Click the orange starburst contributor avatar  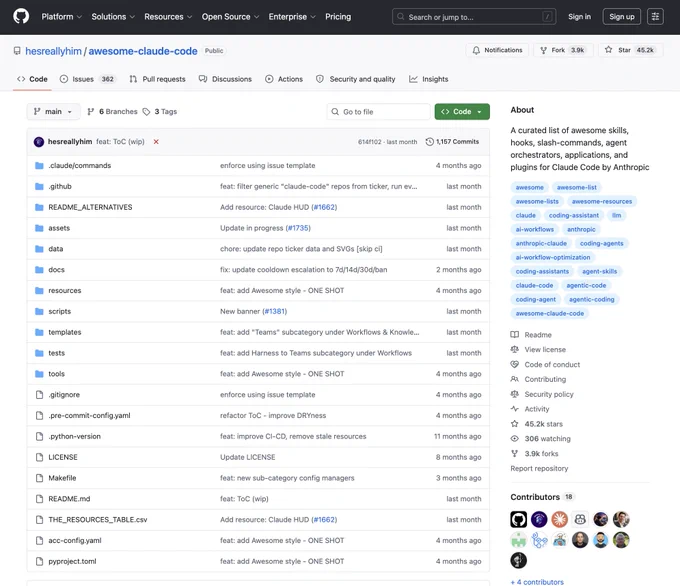coord(559,519)
